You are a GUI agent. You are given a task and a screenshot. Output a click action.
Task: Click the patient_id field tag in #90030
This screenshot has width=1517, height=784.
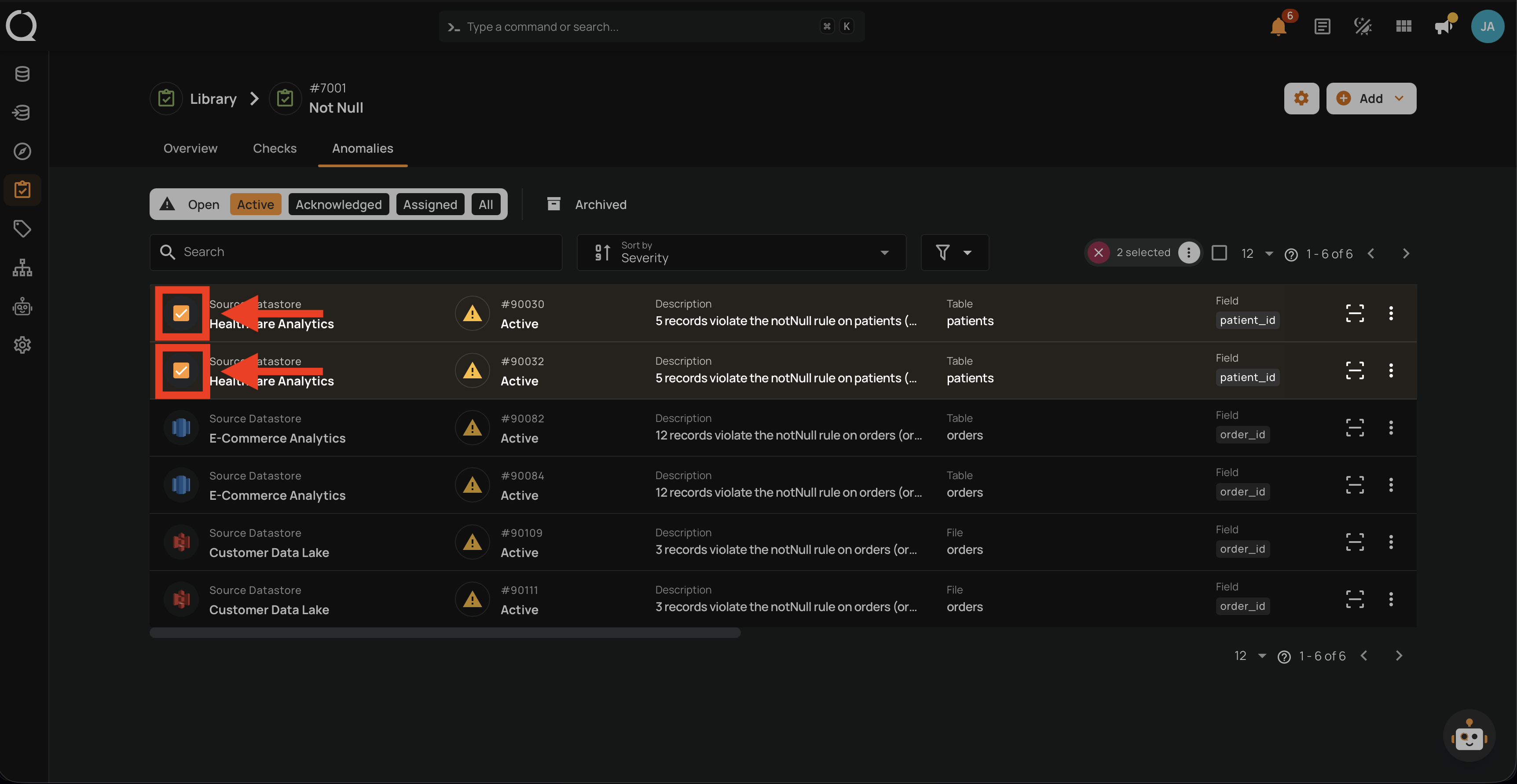pos(1247,320)
